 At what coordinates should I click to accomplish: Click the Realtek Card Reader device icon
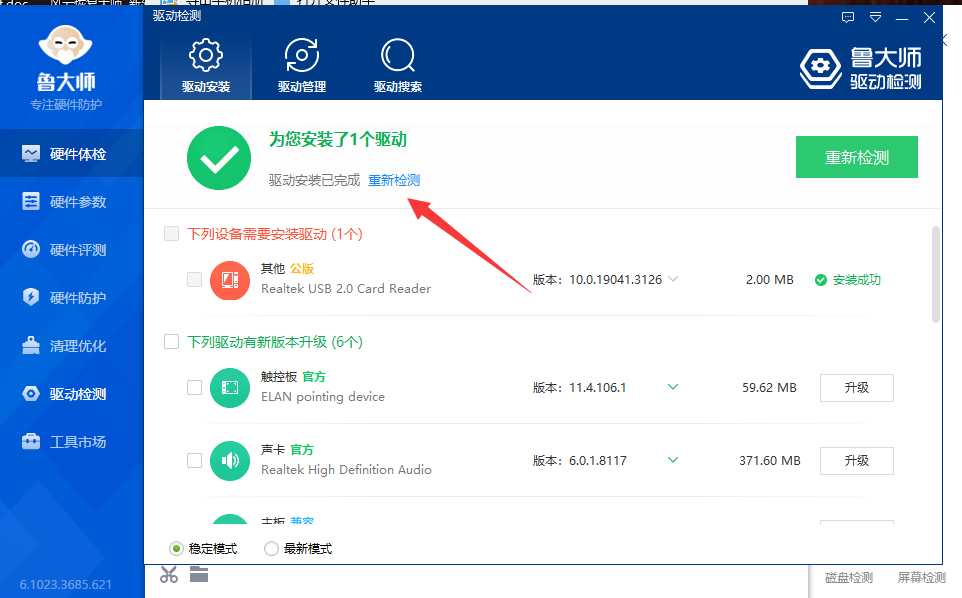[229, 280]
